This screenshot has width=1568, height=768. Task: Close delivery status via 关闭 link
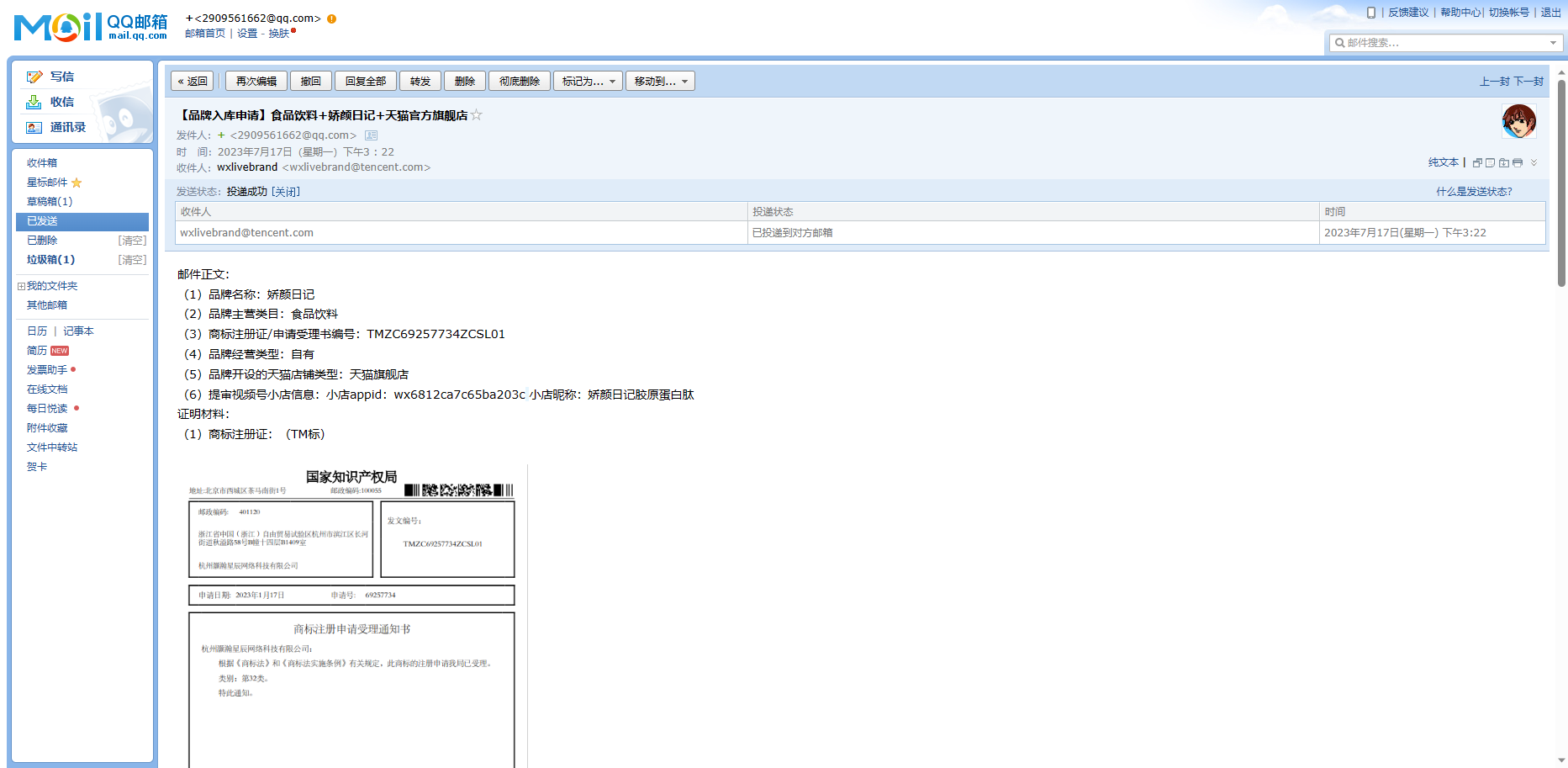tap(286, 192)
